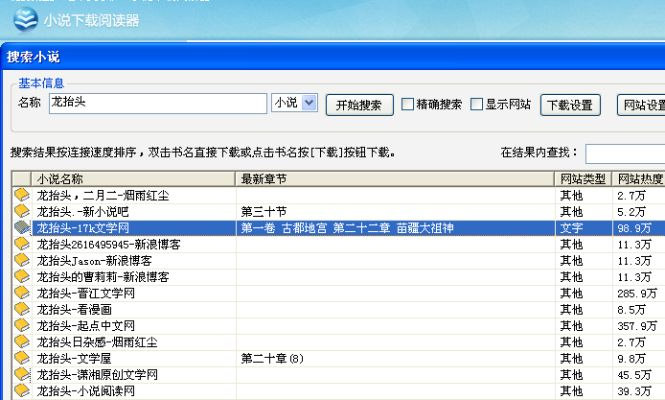This screenshot has height=400, width=665.
Task: Click book icon for 龙抬头.-新小说吧 row
Action: point(22,211)
